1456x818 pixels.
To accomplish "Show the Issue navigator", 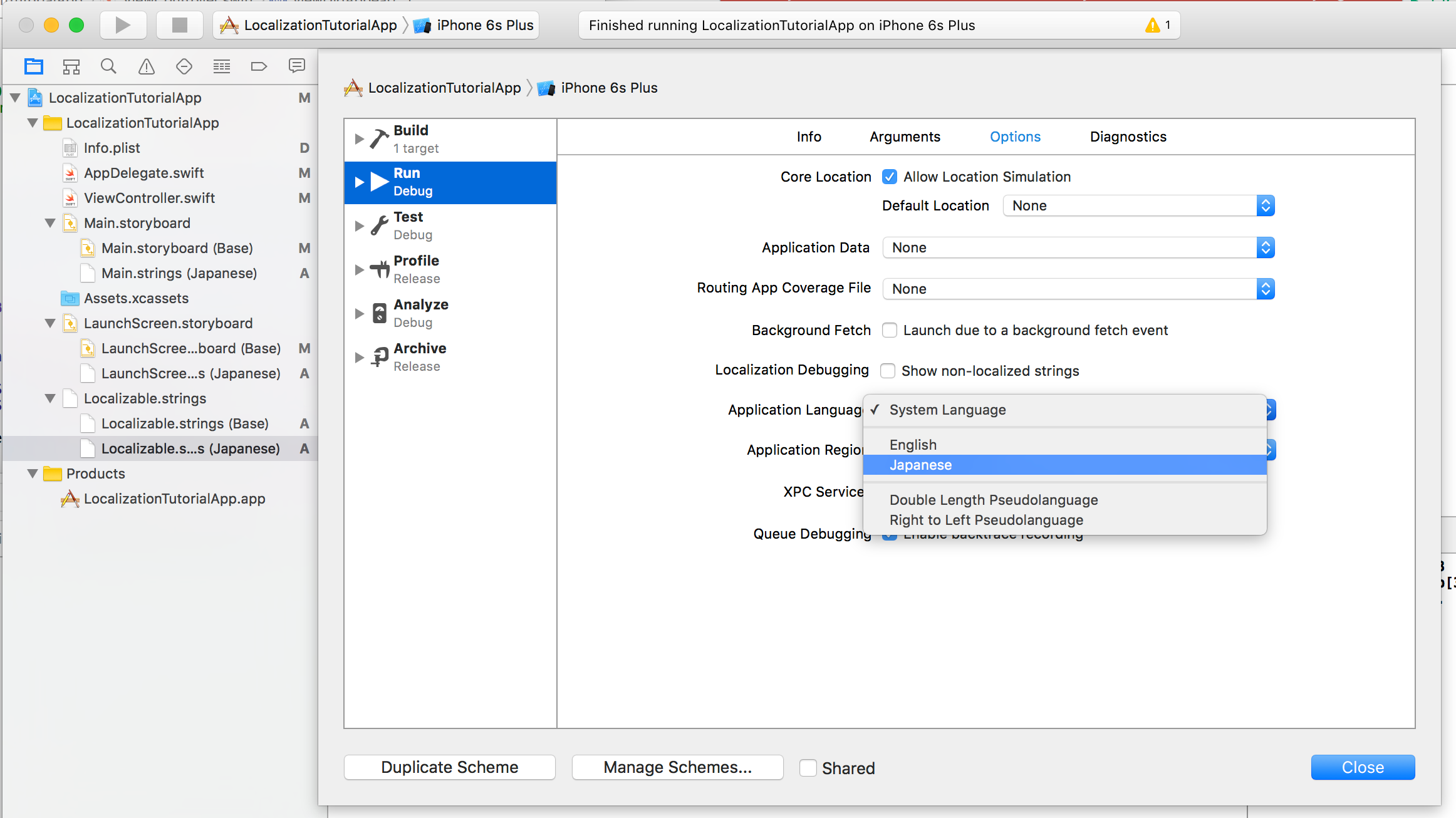I will 146,66.
